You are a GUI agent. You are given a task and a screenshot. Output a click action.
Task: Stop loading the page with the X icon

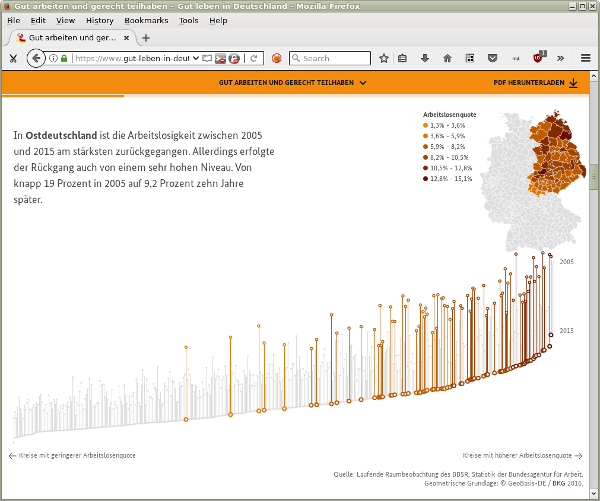13,59
